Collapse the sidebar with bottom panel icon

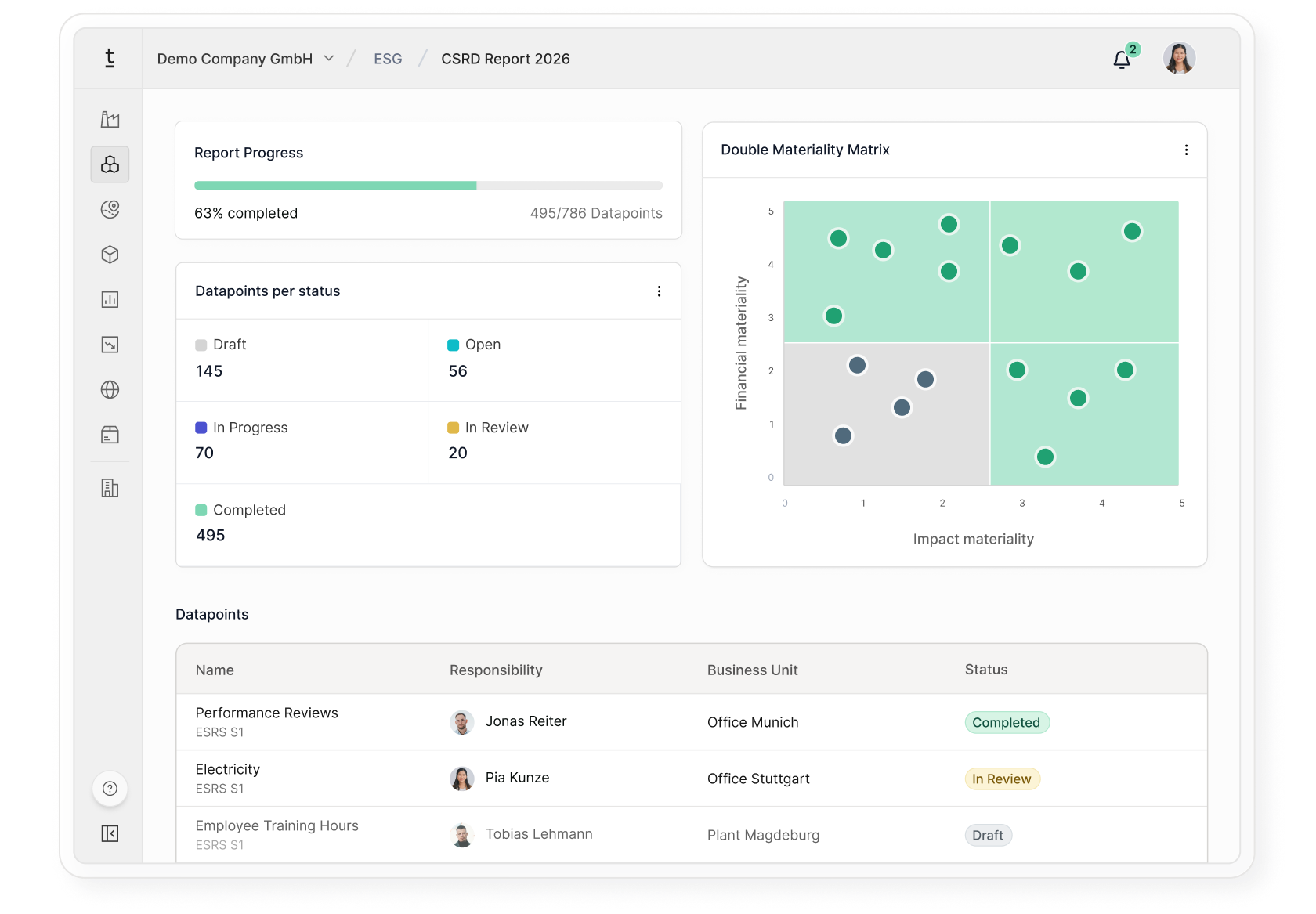(110, 833)
